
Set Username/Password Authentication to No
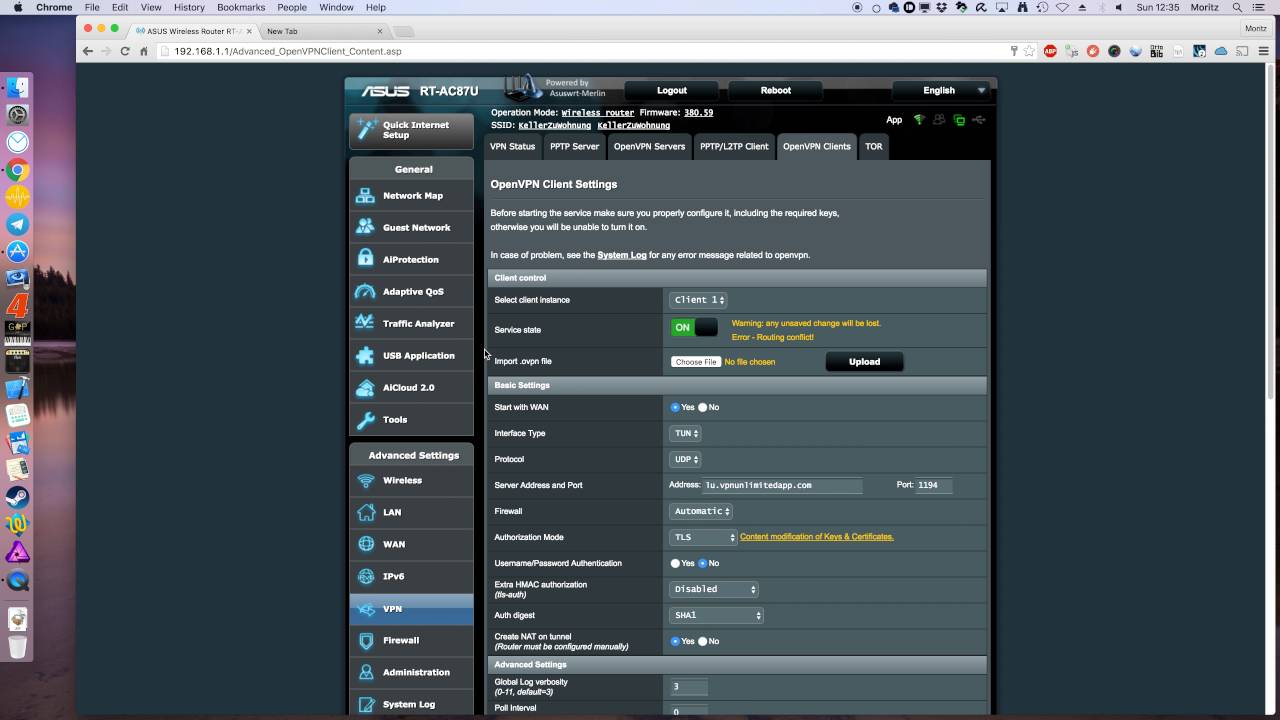coord(702,563)
